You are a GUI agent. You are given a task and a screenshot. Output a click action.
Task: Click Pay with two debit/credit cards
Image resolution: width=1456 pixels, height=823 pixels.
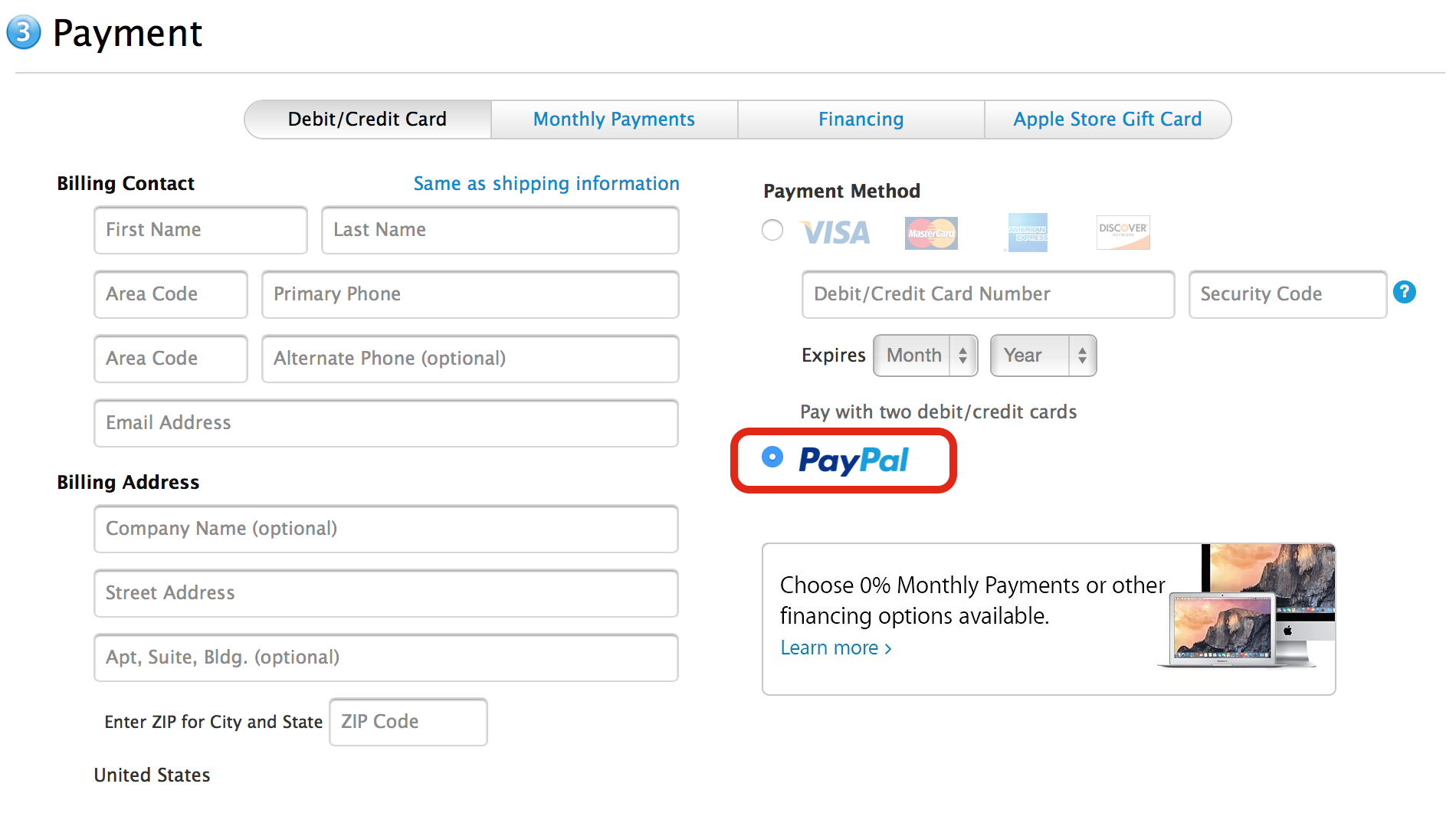point(938,412)
